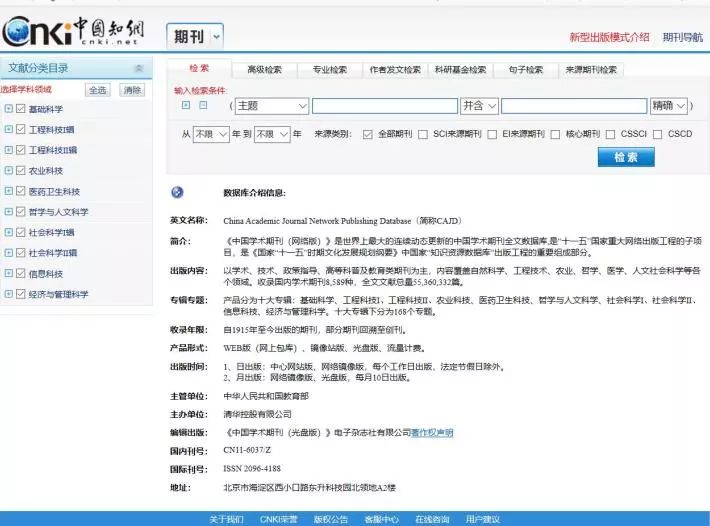This screenshot has height=526, width=710.
Task: Click the CNKI logo
Action: [72, 31]
